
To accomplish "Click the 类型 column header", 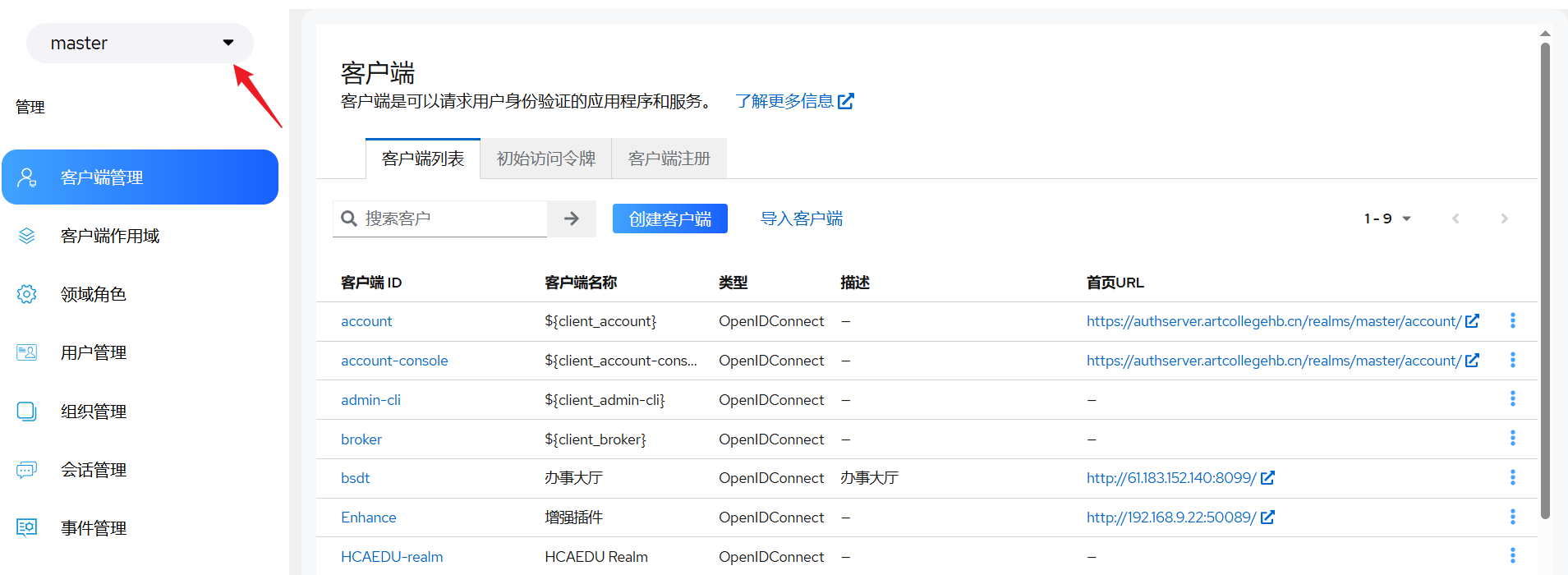I will [733, 283].
